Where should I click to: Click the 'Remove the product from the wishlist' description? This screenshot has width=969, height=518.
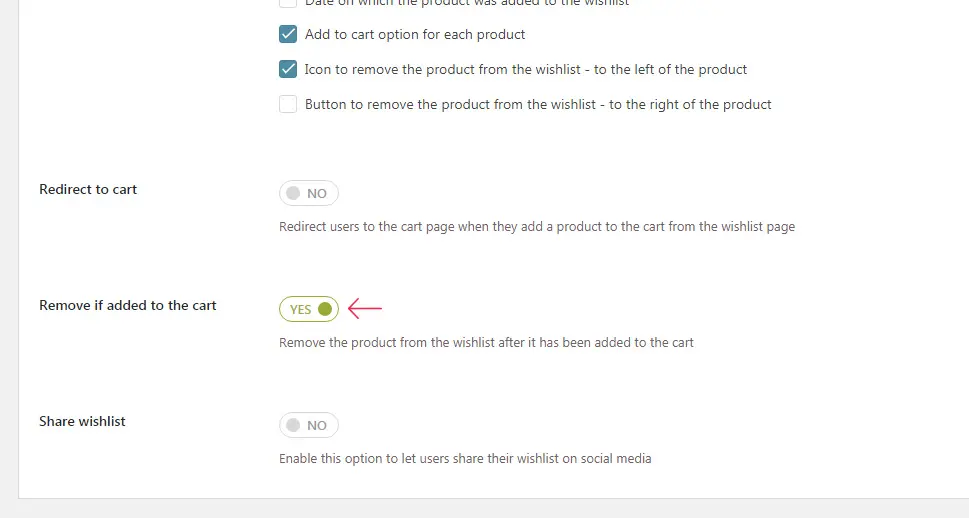tap(486, 342)
